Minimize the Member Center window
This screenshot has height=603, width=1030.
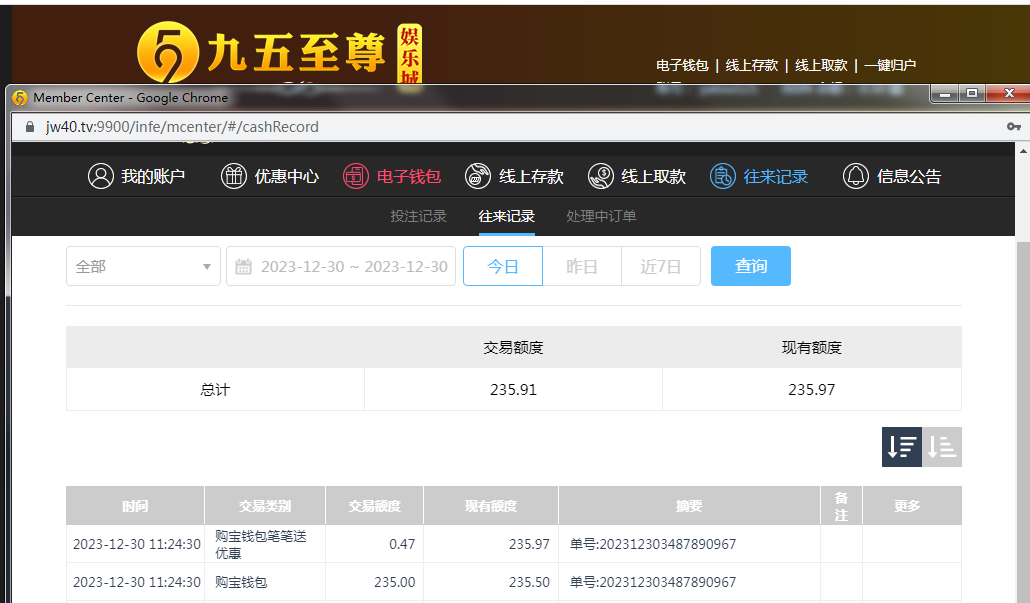[945, 93]
